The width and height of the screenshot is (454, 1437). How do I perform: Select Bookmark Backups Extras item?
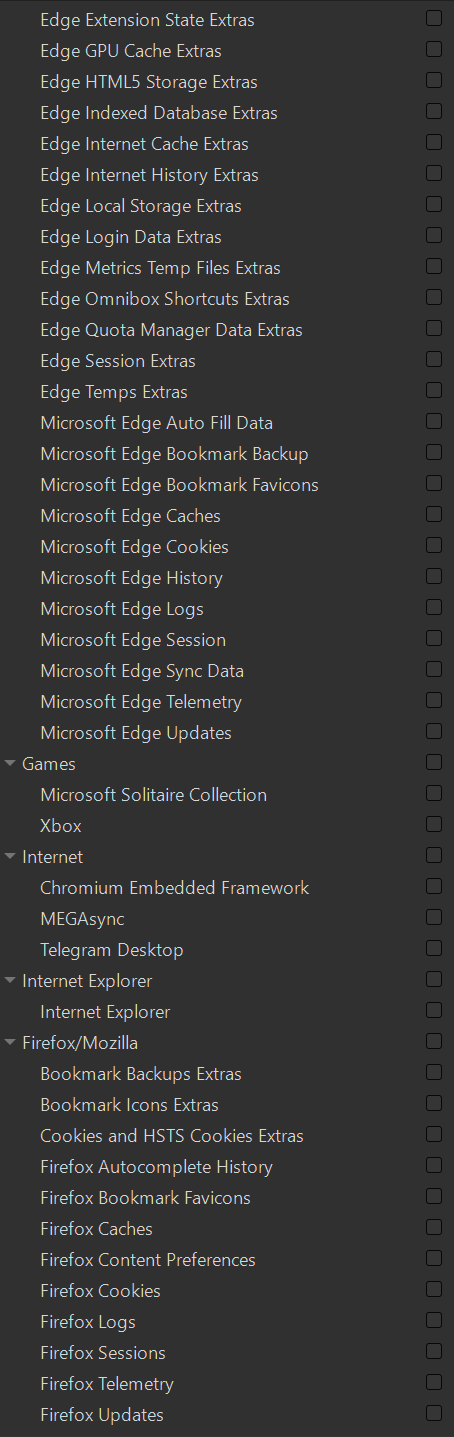(x=141, y=1074)
